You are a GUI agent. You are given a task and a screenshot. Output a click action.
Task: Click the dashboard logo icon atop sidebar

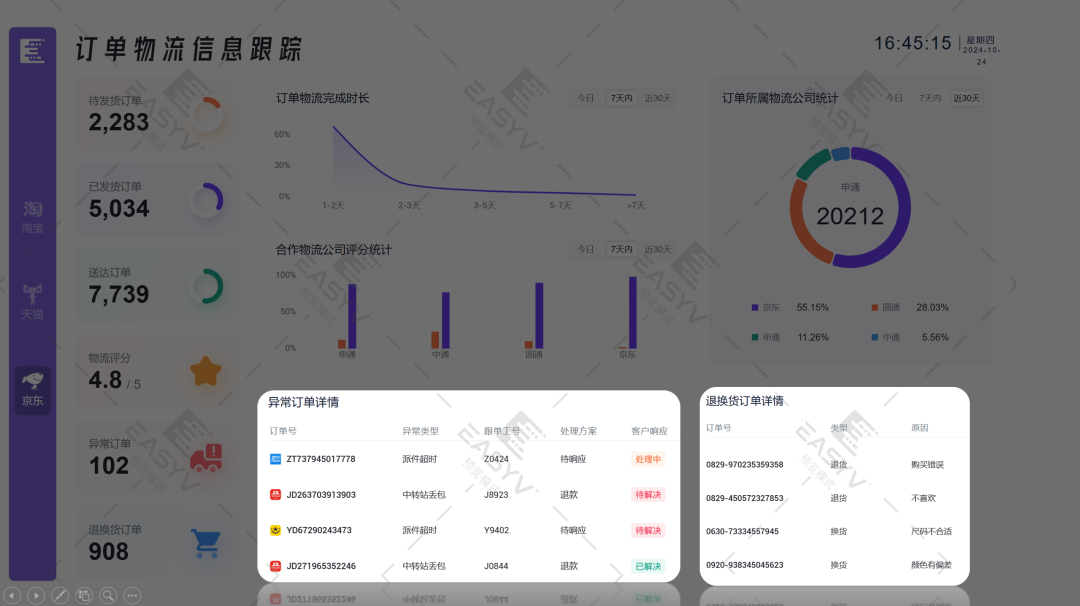pos(32,51)
